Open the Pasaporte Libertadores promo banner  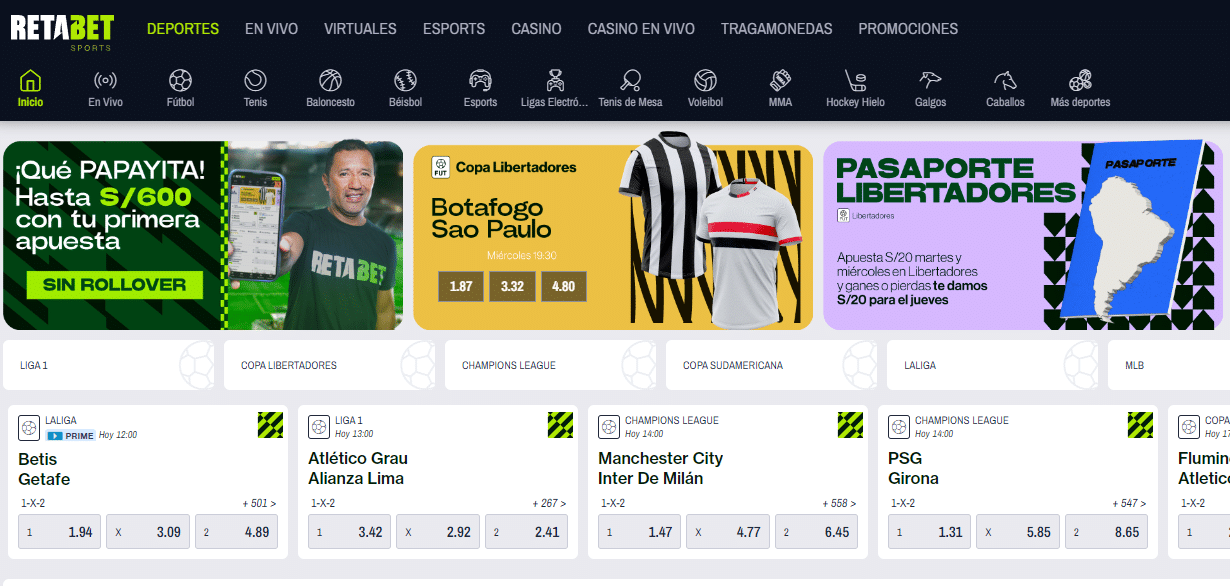pos(1023,235)
